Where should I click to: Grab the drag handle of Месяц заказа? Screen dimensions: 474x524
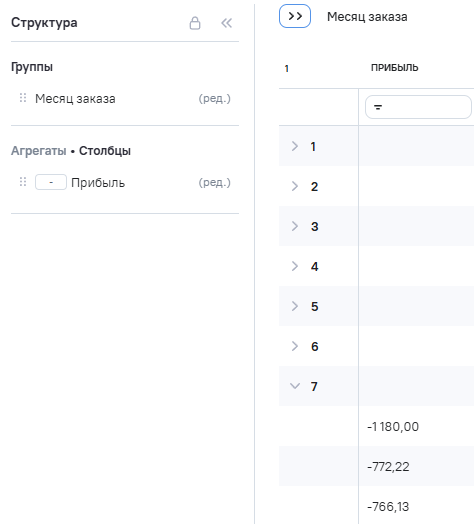tap(23, 98)
